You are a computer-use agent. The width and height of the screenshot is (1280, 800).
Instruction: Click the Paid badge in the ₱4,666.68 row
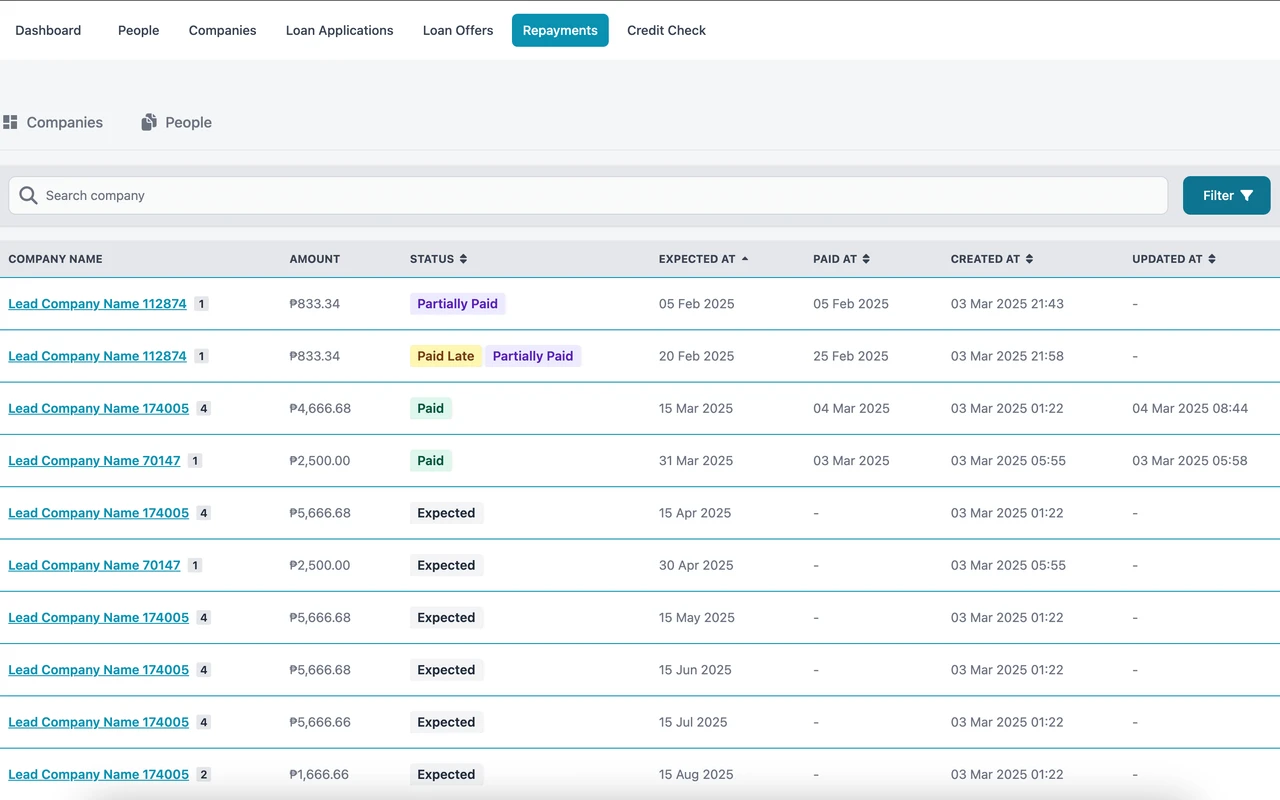pos(431,408)
